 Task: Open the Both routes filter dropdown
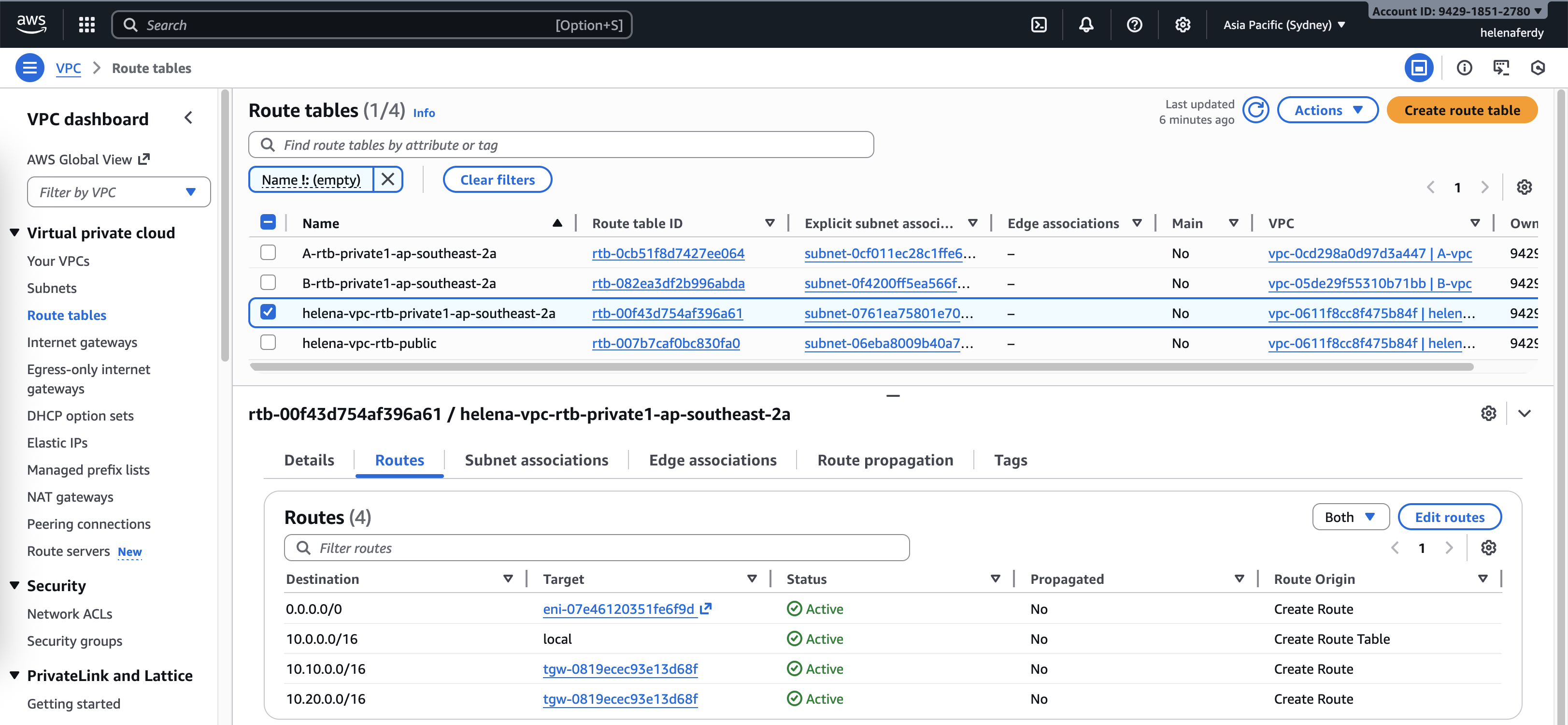click(x=1350, y=517)
